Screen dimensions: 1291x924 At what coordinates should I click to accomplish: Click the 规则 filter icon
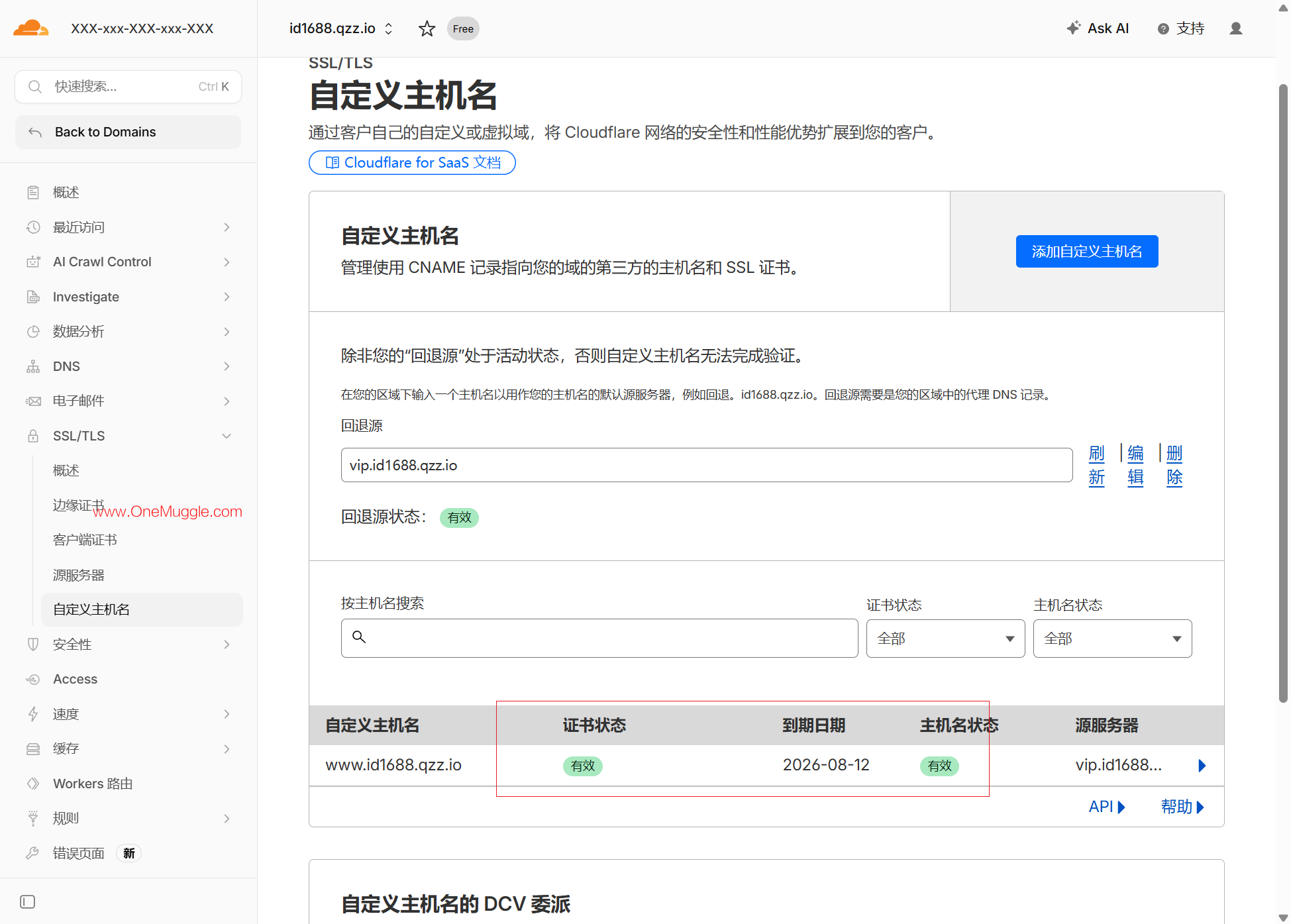tap(33, 819)
